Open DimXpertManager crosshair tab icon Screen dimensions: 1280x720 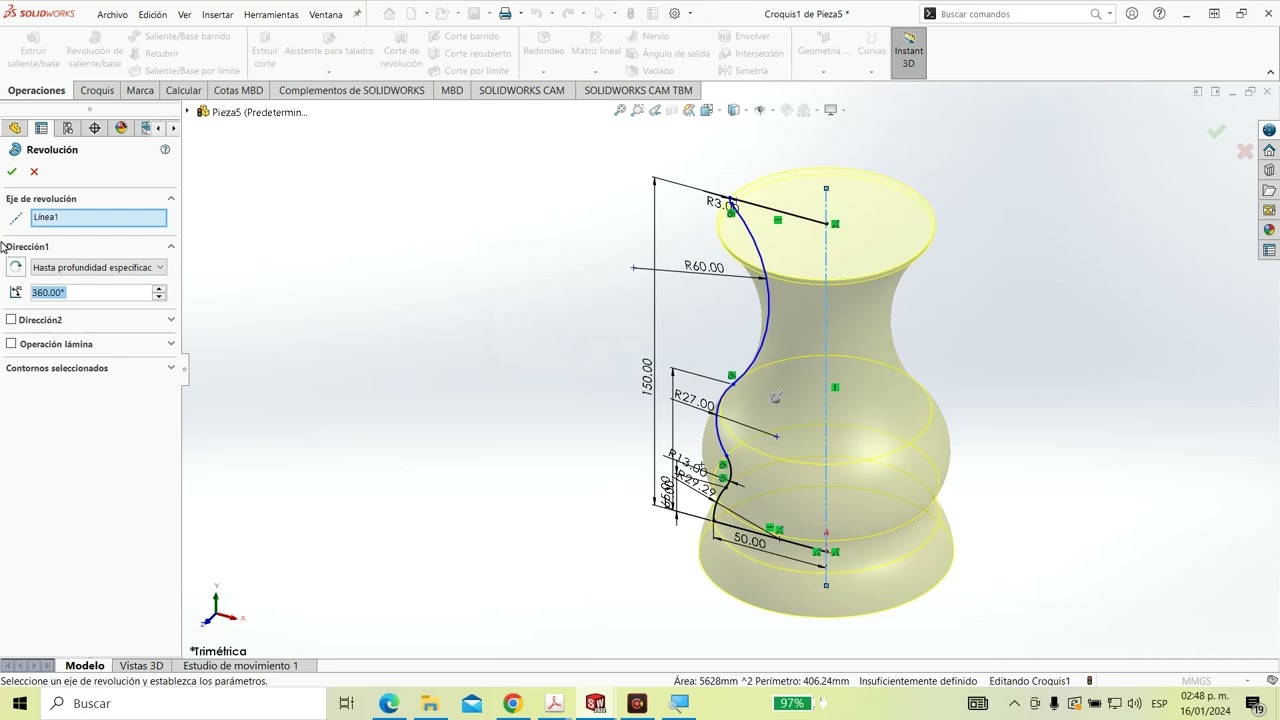[x=94, y=128]
